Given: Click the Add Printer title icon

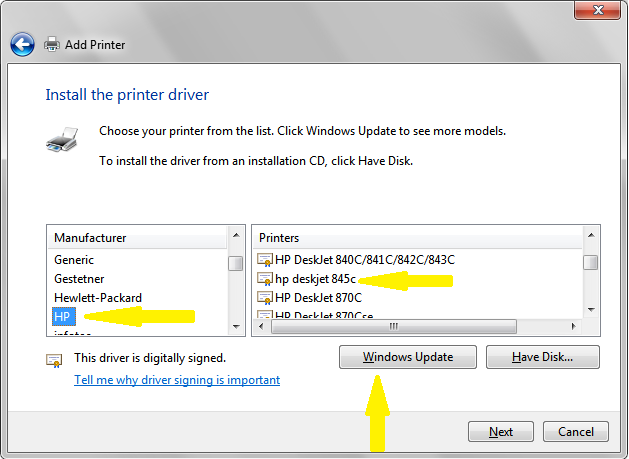Looking at the screenshot, I should click(x=51, y=45).
